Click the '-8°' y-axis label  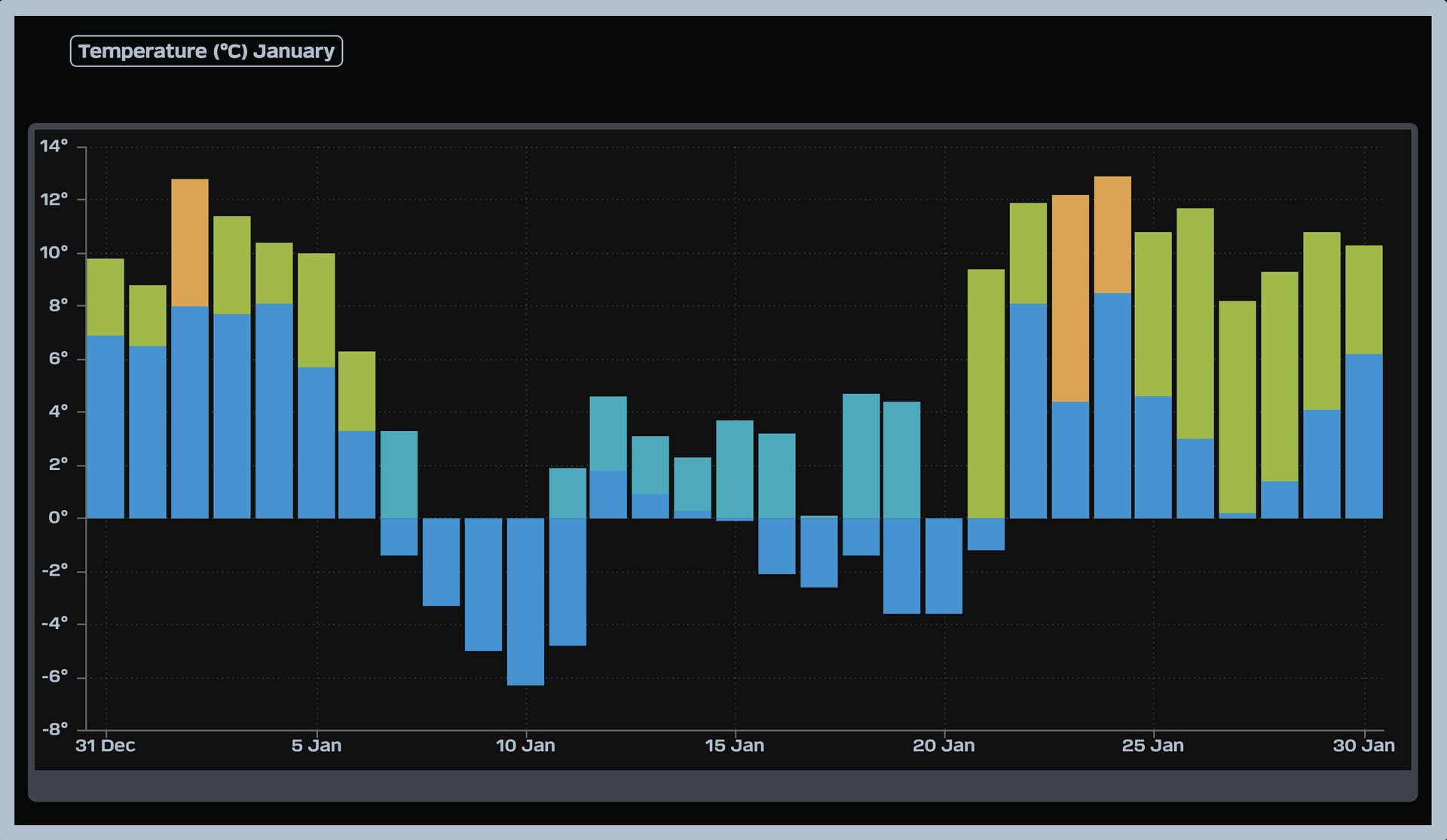click(x=54, y=729)
